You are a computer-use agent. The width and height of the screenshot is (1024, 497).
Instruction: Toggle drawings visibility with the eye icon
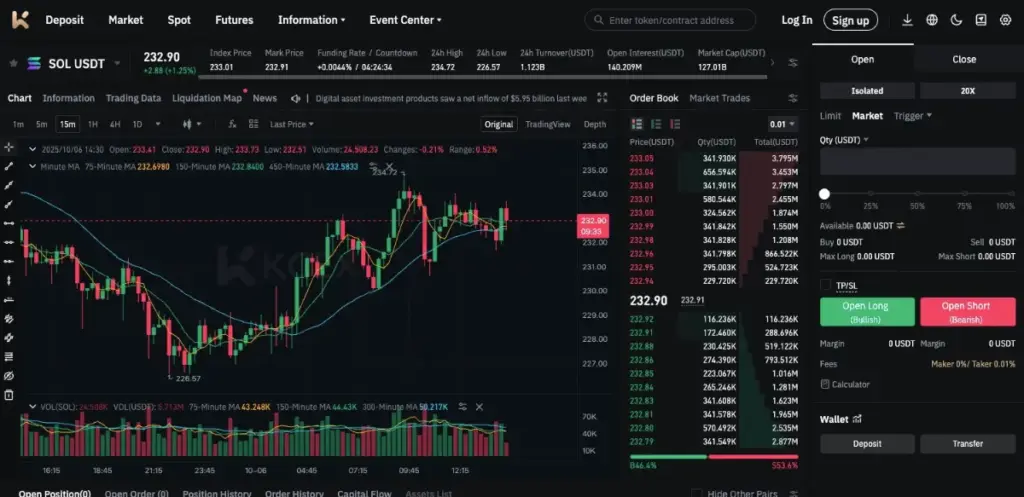click(x=9, y=376)
